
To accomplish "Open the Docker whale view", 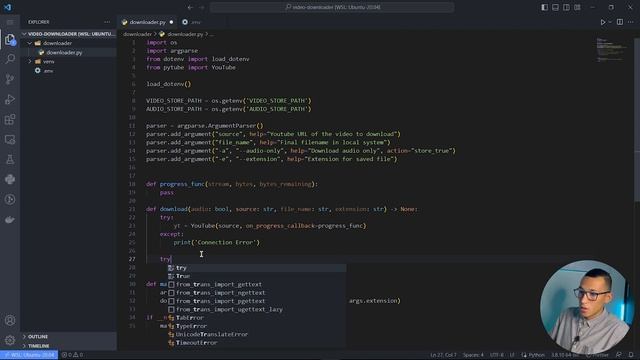I will tap(10, 220).
